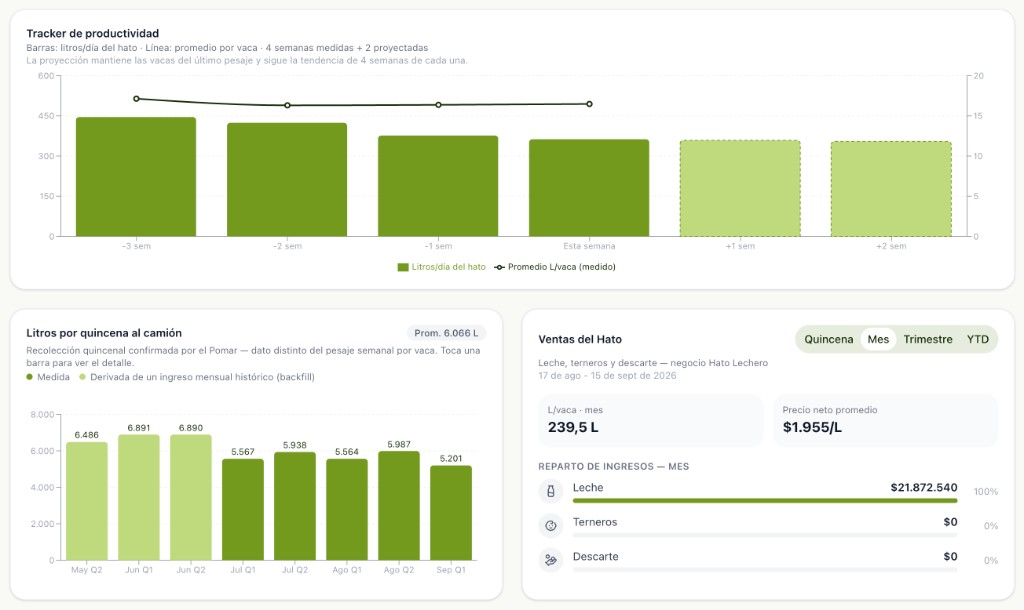Toggle Promedio L/vaca (medido) legend series

tap(555, 266)
